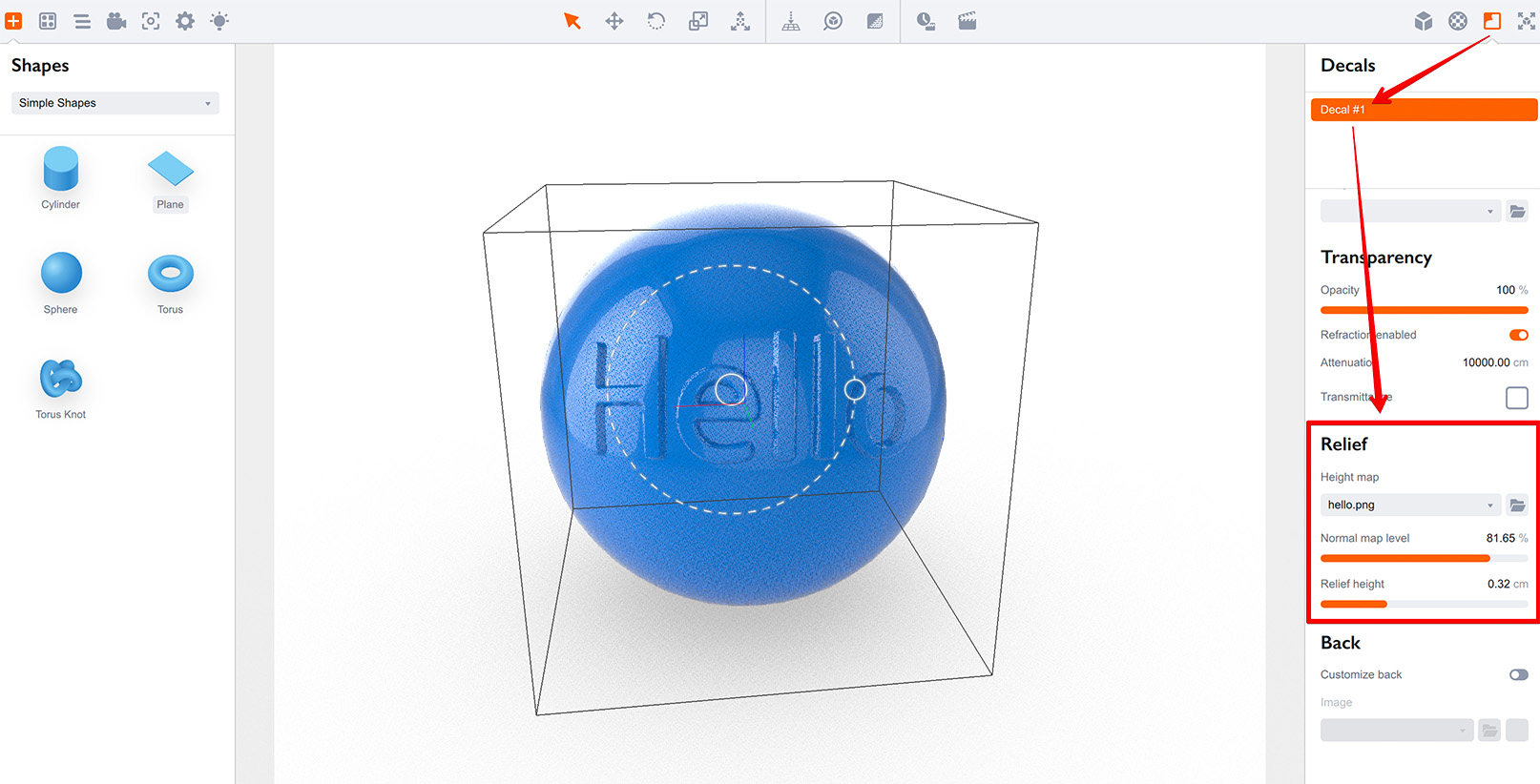
Task: Click the shaded surface icon in toolbar
Action: [875, 21]
